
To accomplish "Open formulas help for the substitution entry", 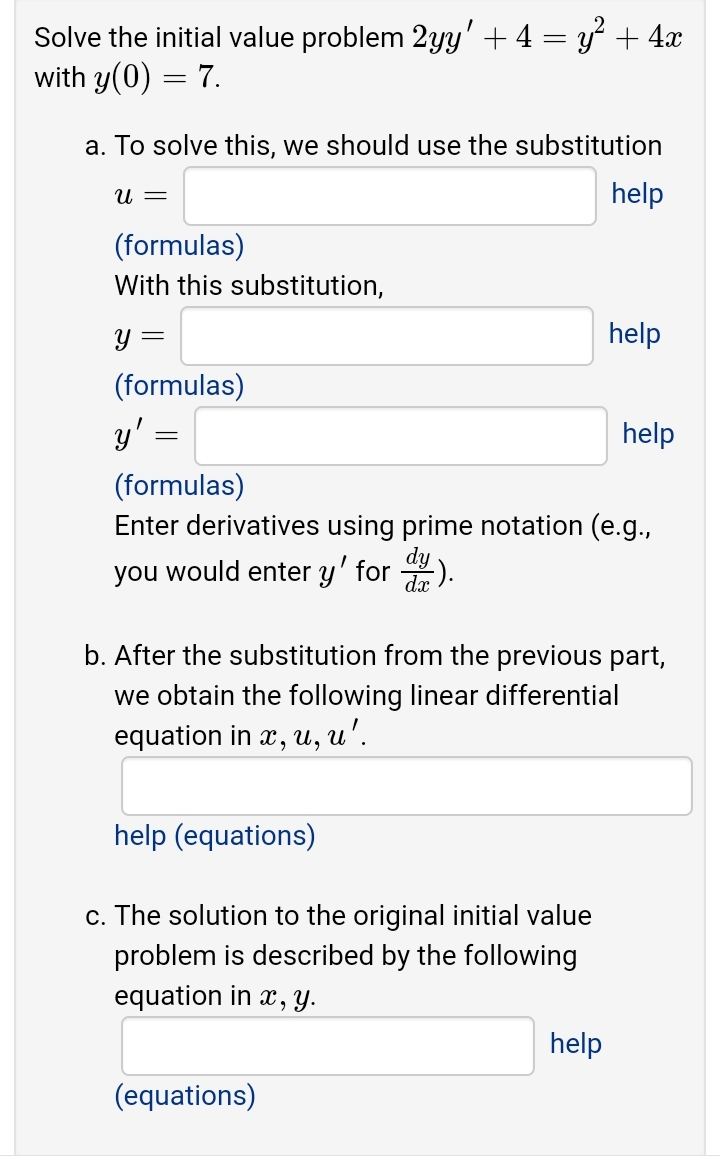I will (x=178, y=246).
